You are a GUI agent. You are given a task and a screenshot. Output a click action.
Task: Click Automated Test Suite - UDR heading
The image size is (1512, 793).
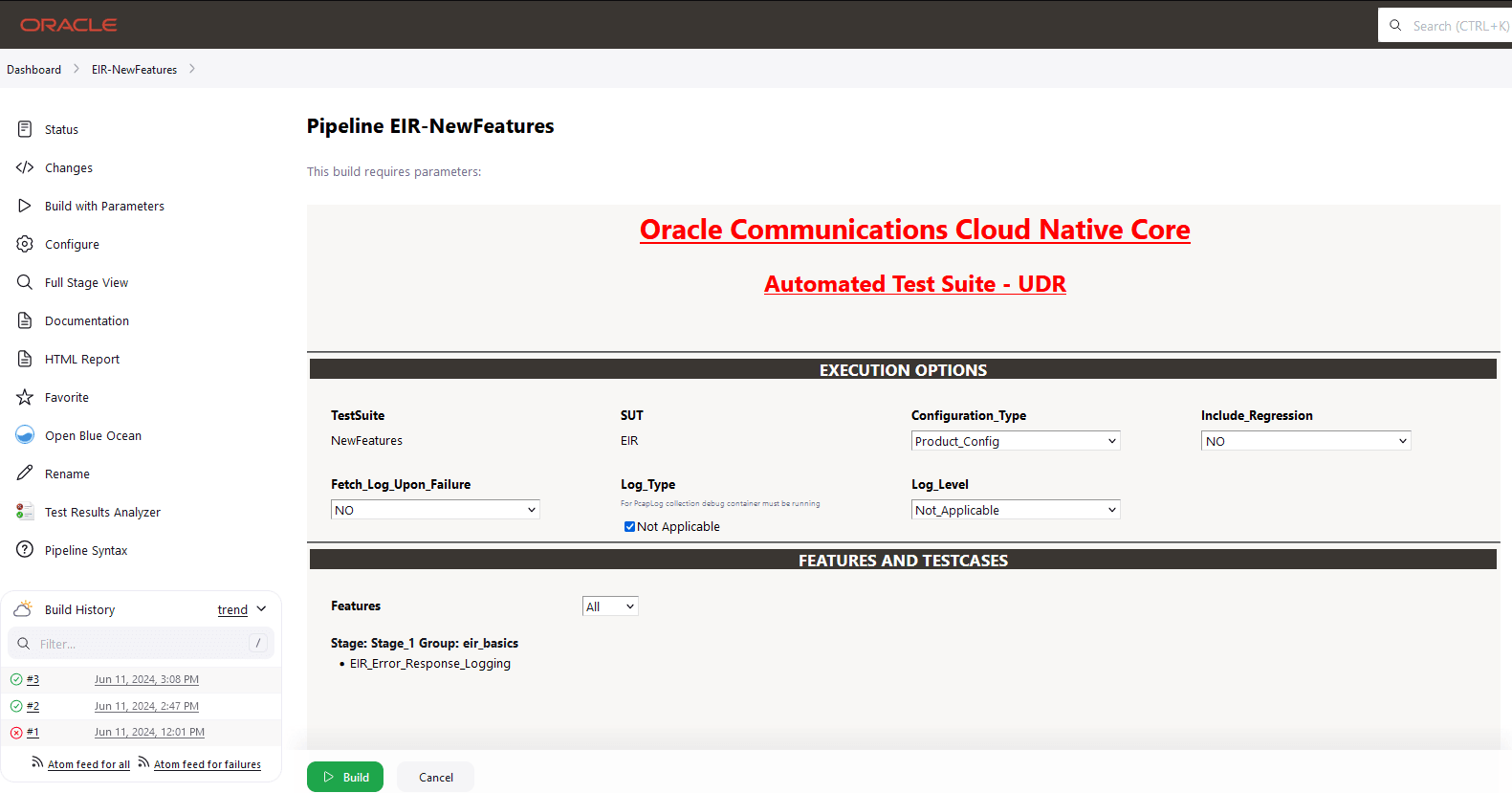[x=915, y=284]
